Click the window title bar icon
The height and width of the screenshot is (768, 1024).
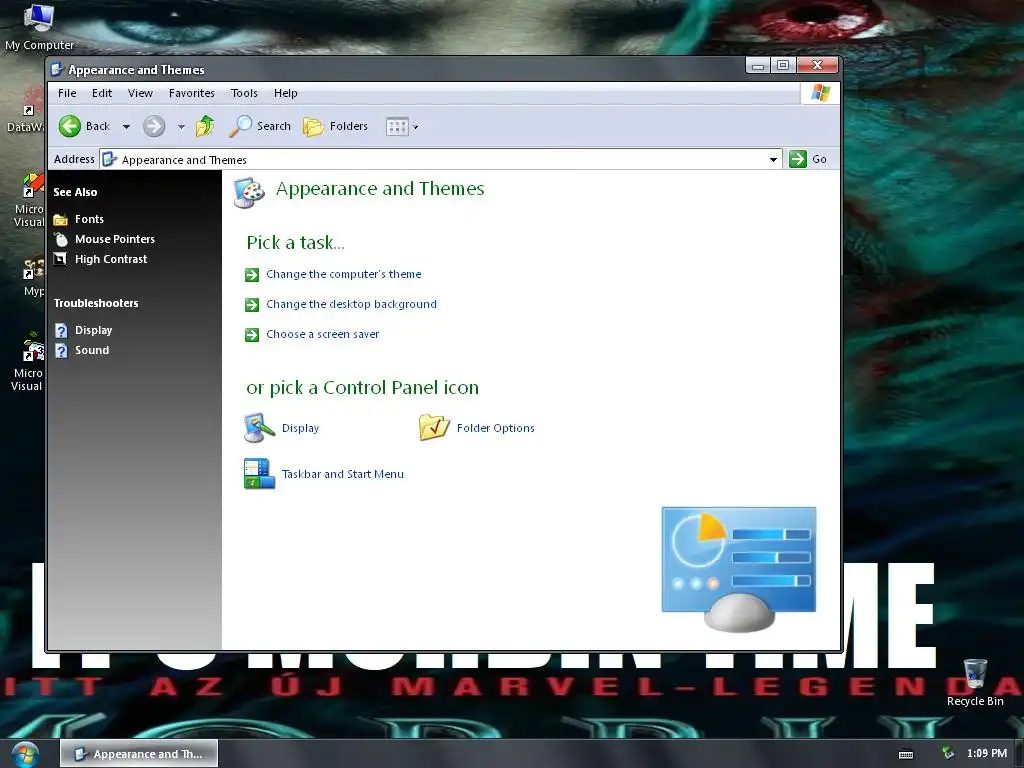pyautogui.click(x=57, y=69)
